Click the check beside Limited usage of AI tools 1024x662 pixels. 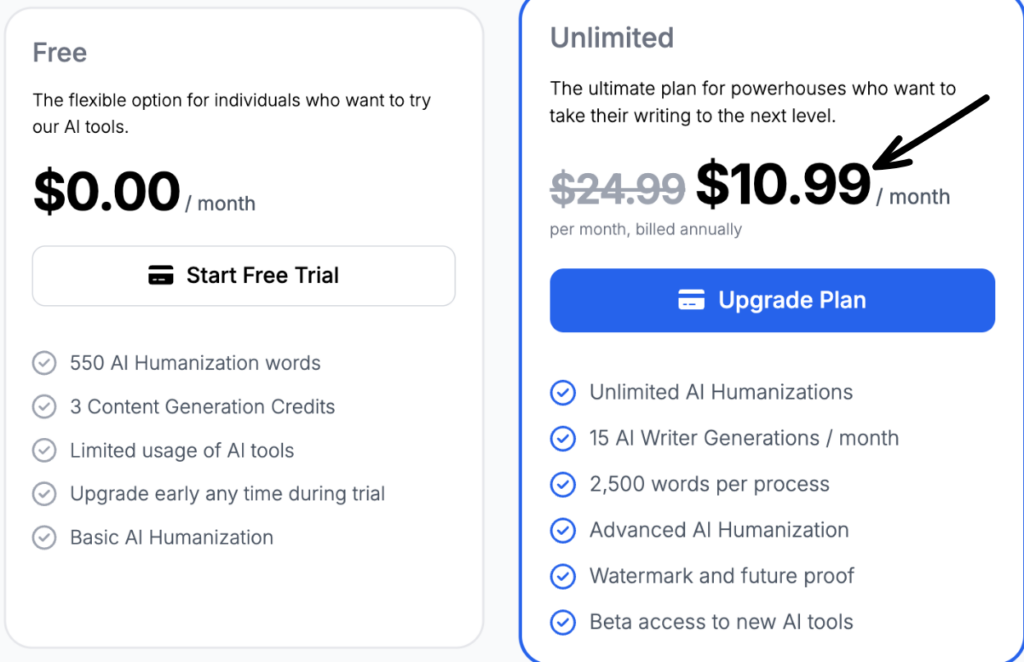pyautogui.click(x=44, y=450)
